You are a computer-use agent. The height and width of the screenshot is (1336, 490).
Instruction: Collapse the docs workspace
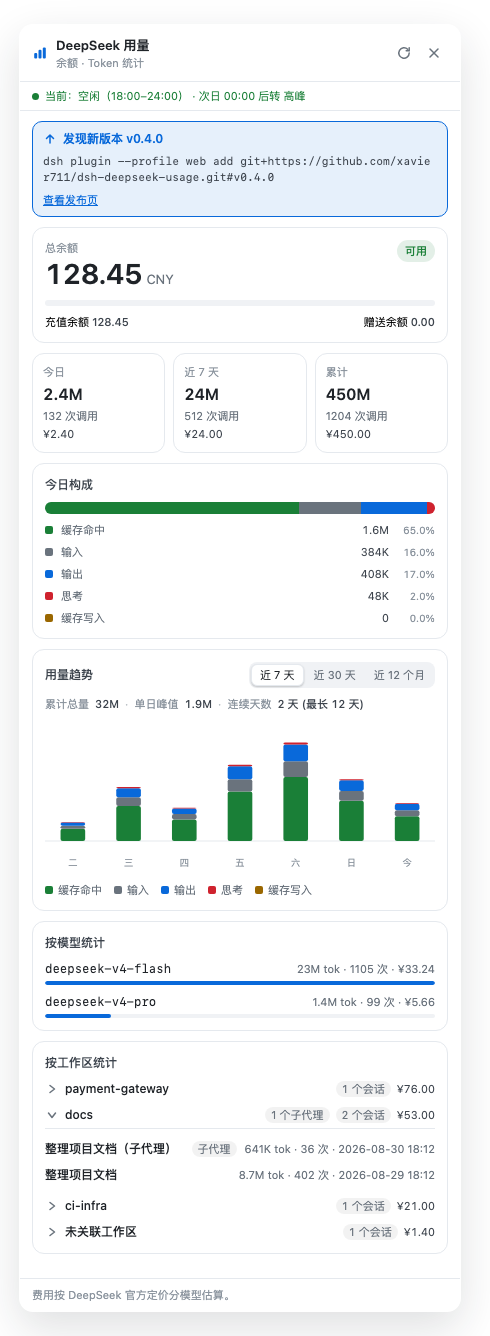click(x=240, y=1115)
